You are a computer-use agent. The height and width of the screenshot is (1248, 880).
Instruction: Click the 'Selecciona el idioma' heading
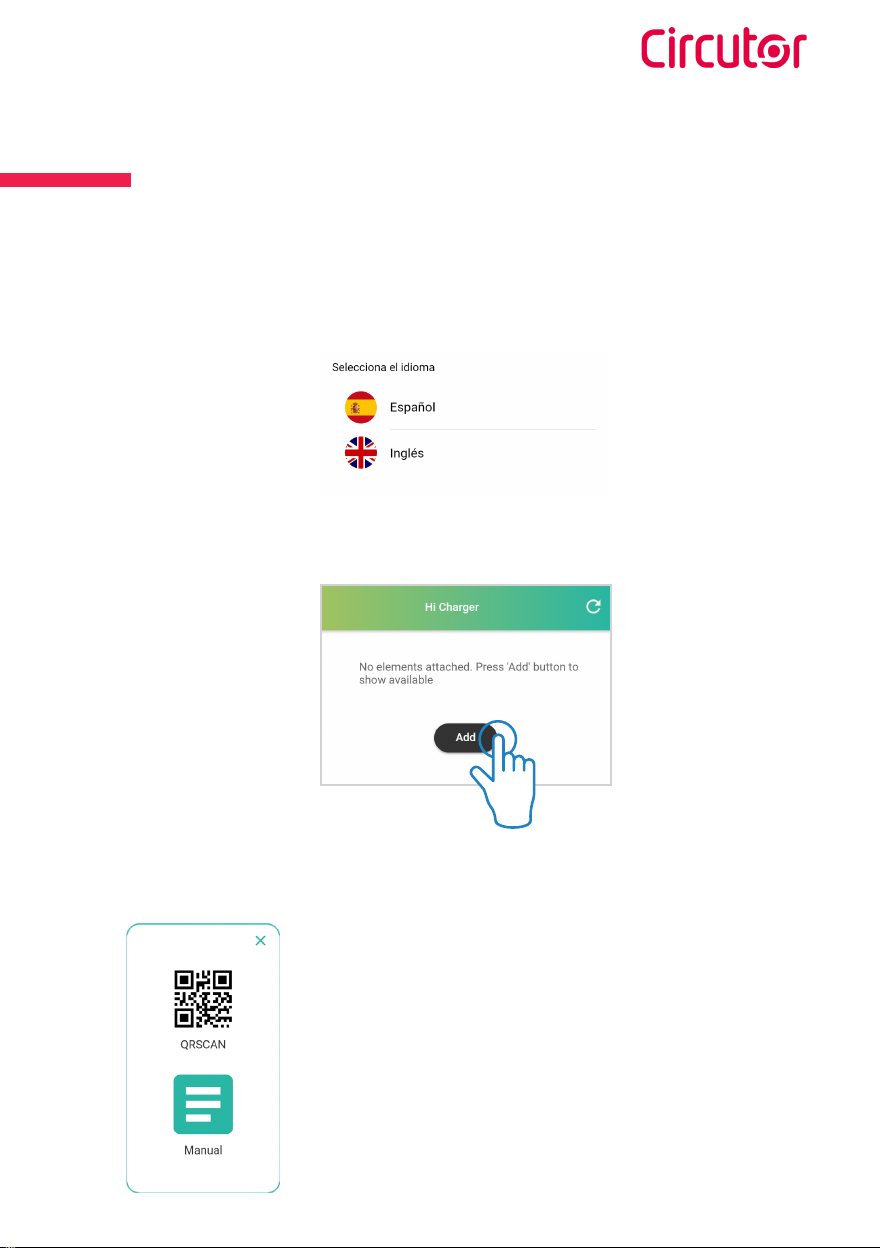pos(383,367)
